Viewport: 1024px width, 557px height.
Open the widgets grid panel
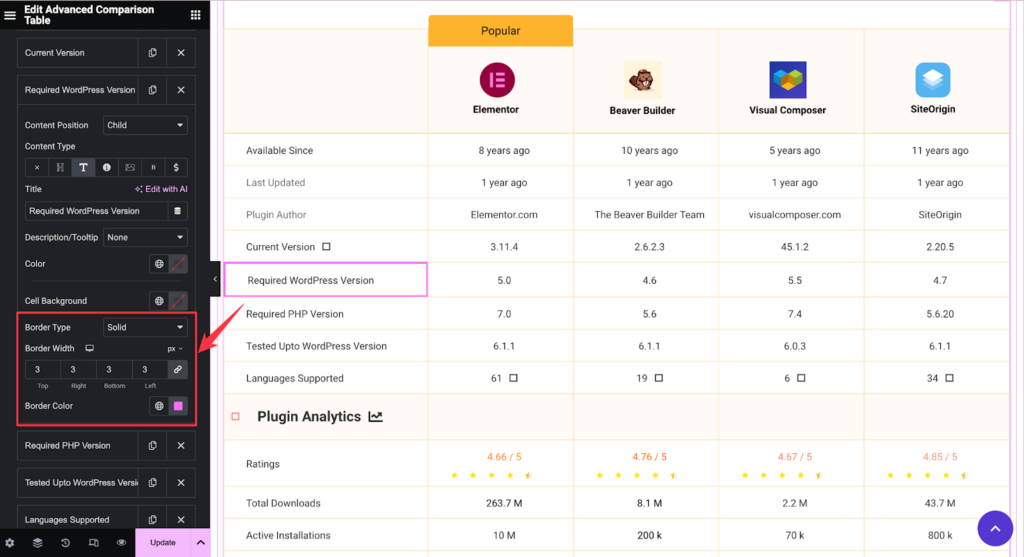click(195, 15)
